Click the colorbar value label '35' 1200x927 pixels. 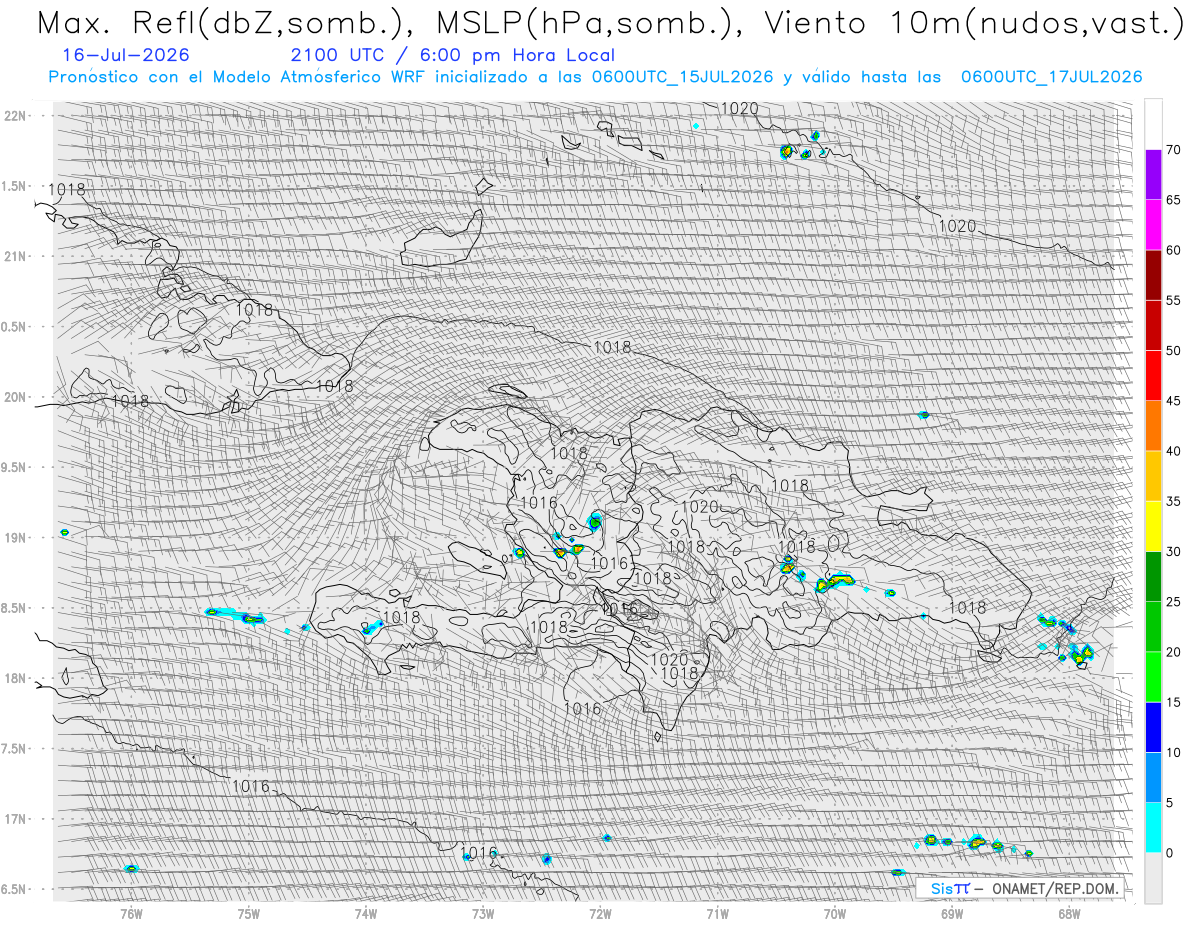coord(1174,501)
